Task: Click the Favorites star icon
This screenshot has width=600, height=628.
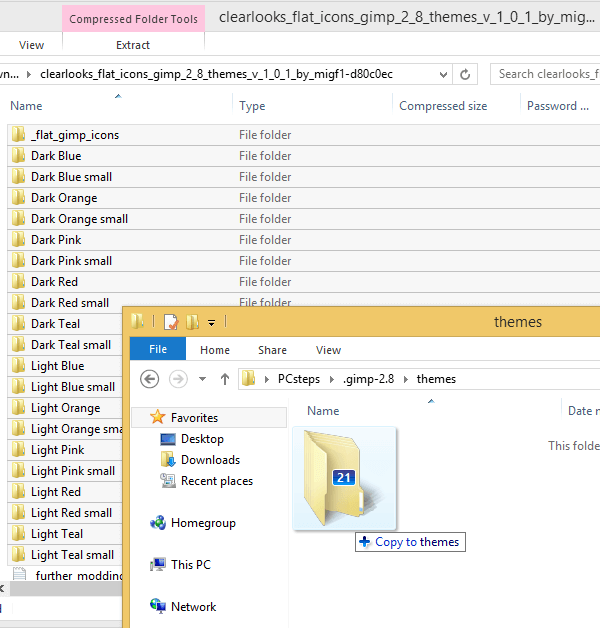Action: coord(157,417)
